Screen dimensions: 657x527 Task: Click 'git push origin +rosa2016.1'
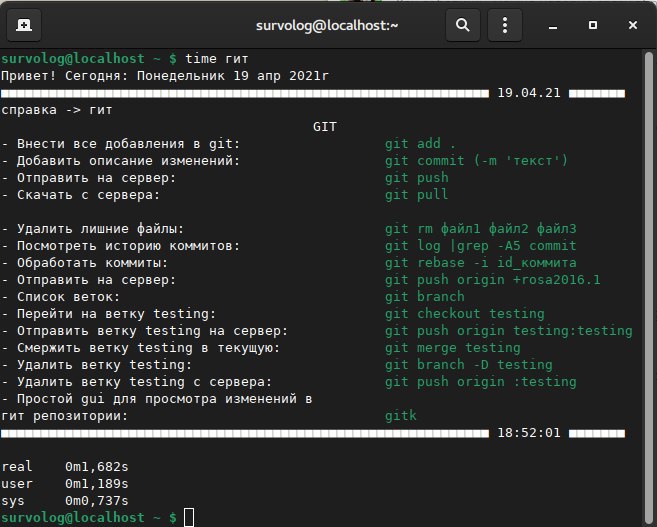click(493, 279)
